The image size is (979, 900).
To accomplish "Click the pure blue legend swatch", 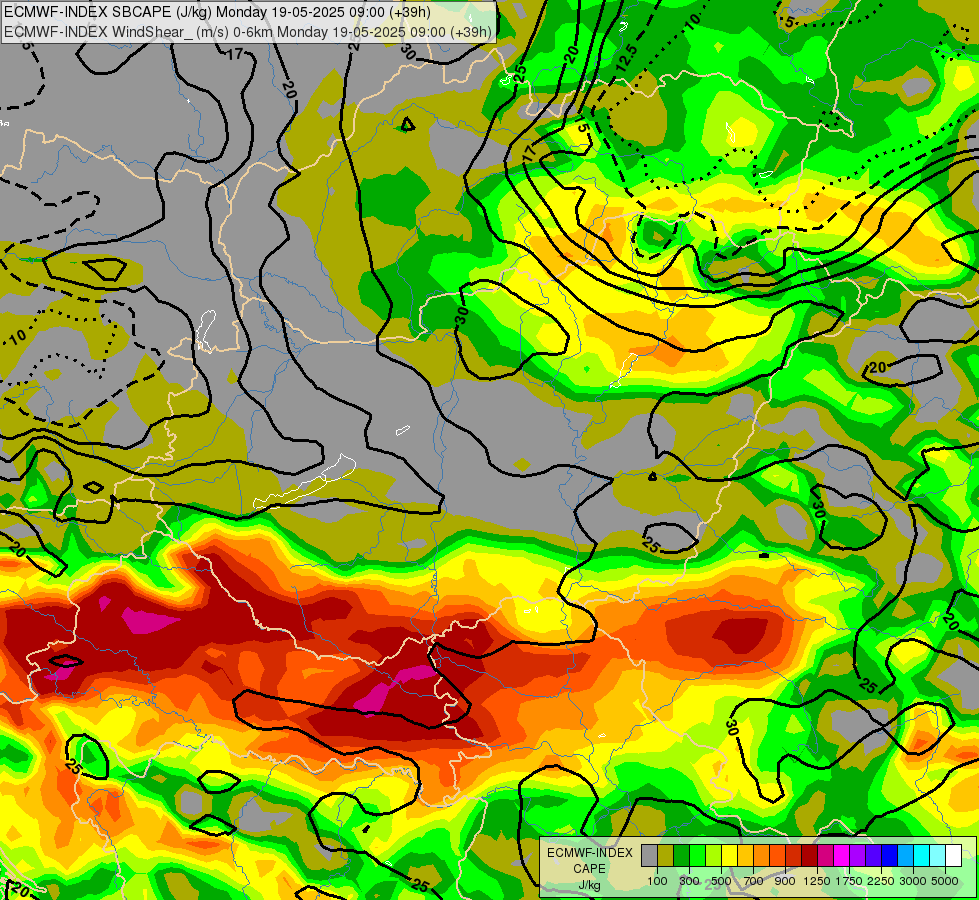I will click(x=890, y=855).
